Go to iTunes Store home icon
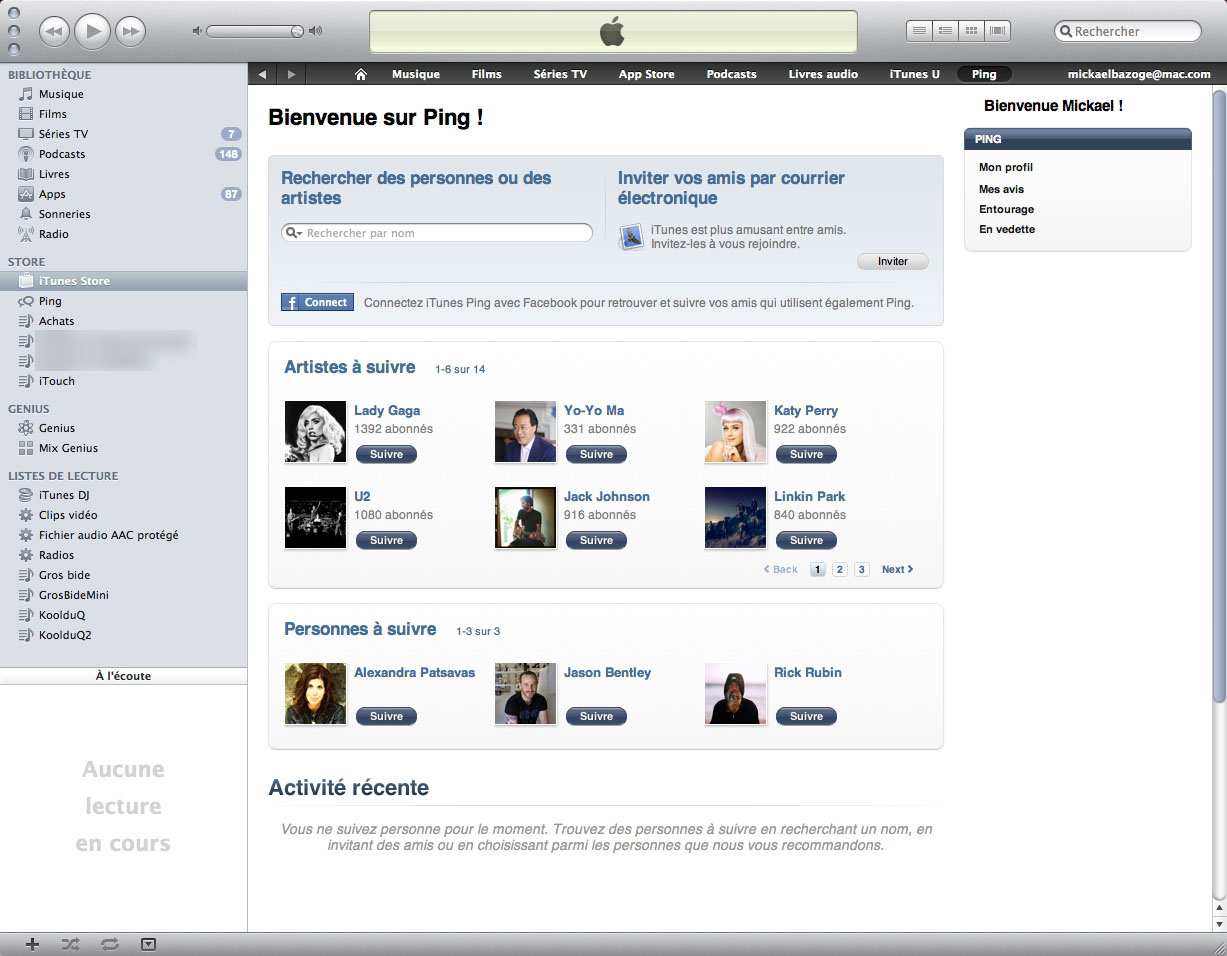Screen dimensions: 1227x956 (x=361, y=74)
